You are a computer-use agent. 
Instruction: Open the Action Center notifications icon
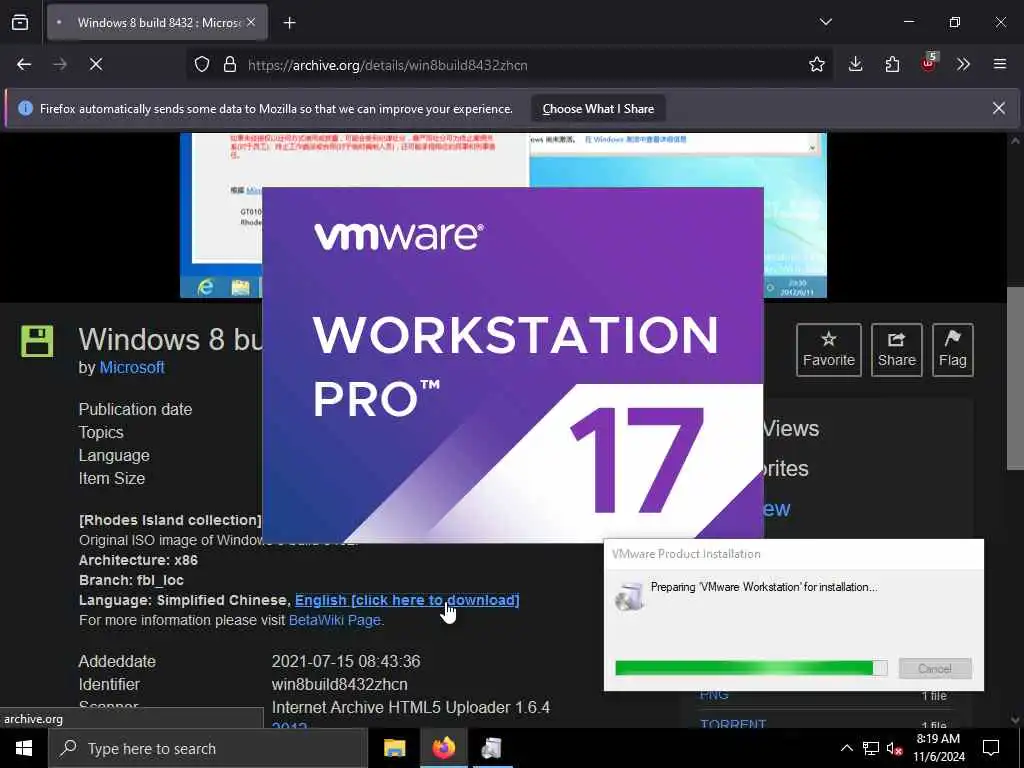coord(991,748)
